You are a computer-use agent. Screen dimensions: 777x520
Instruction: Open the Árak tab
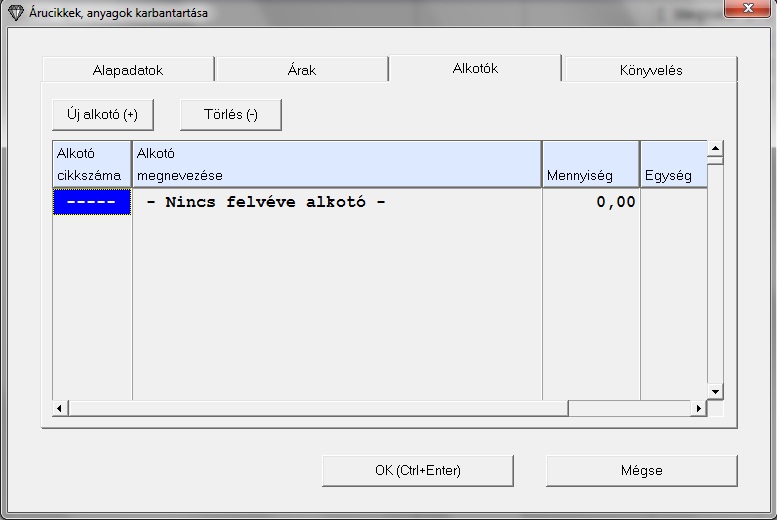coord(301,70)
